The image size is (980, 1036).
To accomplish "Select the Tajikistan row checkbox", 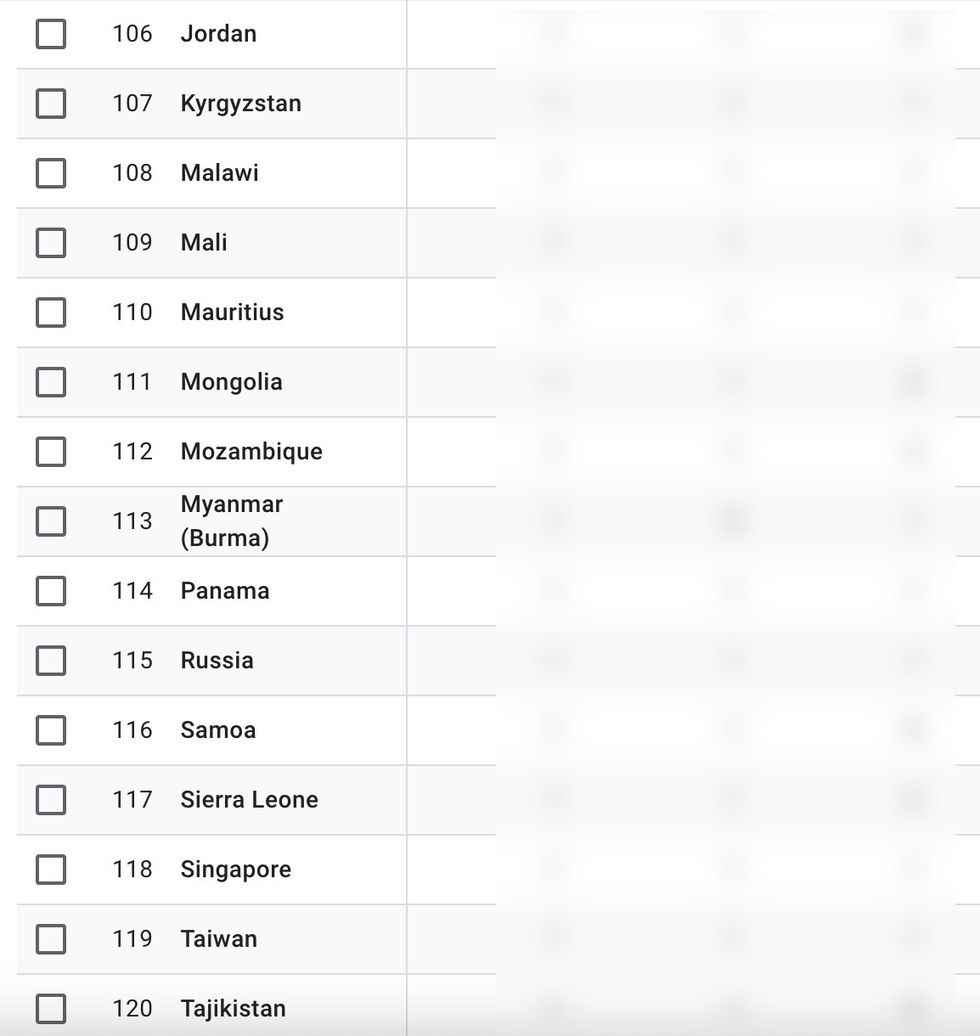I will coord(51,1009).
